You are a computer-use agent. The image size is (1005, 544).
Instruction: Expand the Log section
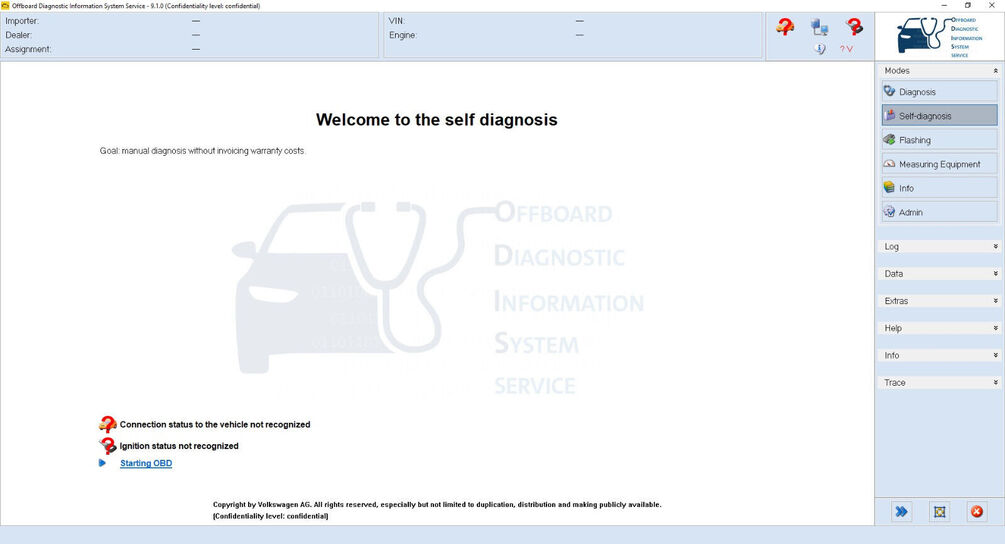point(939,246)
